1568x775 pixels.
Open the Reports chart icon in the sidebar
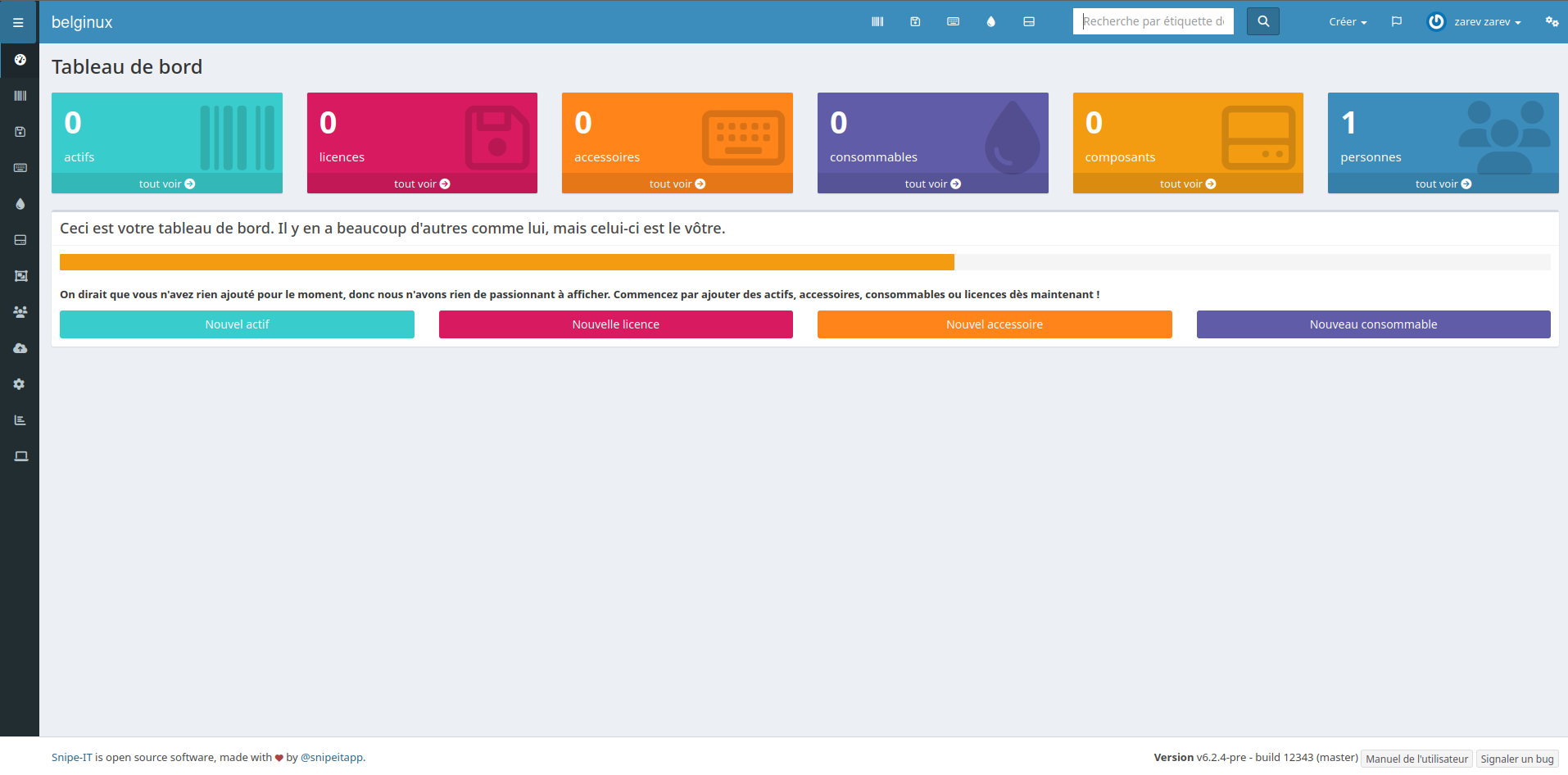coord(19,420)
